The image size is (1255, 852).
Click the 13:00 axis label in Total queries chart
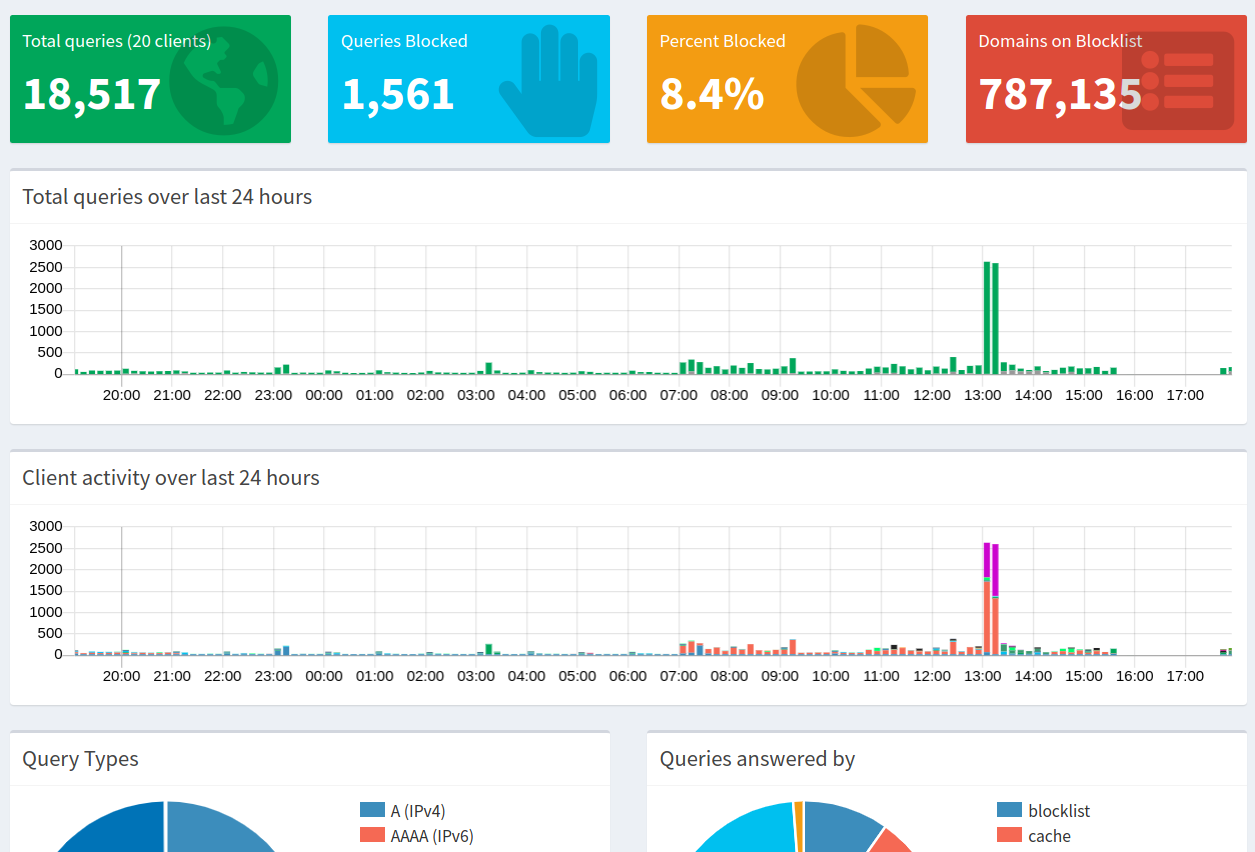[983, 395]
